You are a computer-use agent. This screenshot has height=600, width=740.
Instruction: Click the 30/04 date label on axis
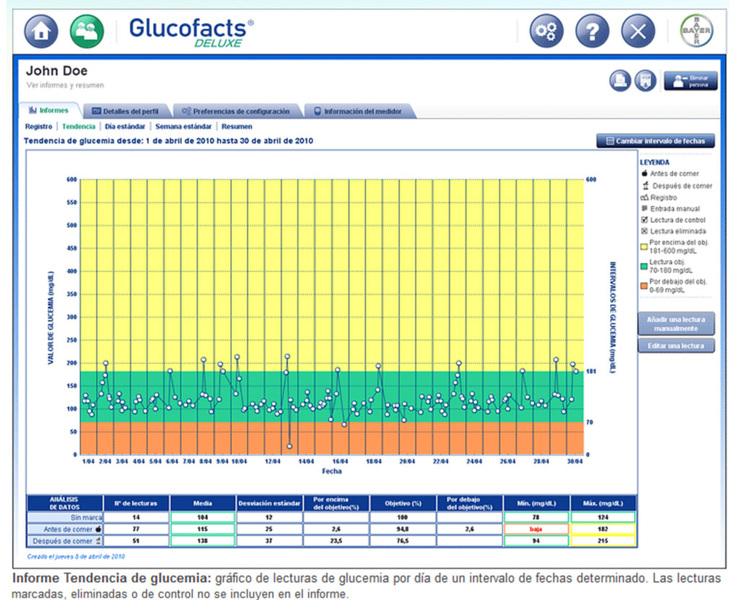[574, 461]
